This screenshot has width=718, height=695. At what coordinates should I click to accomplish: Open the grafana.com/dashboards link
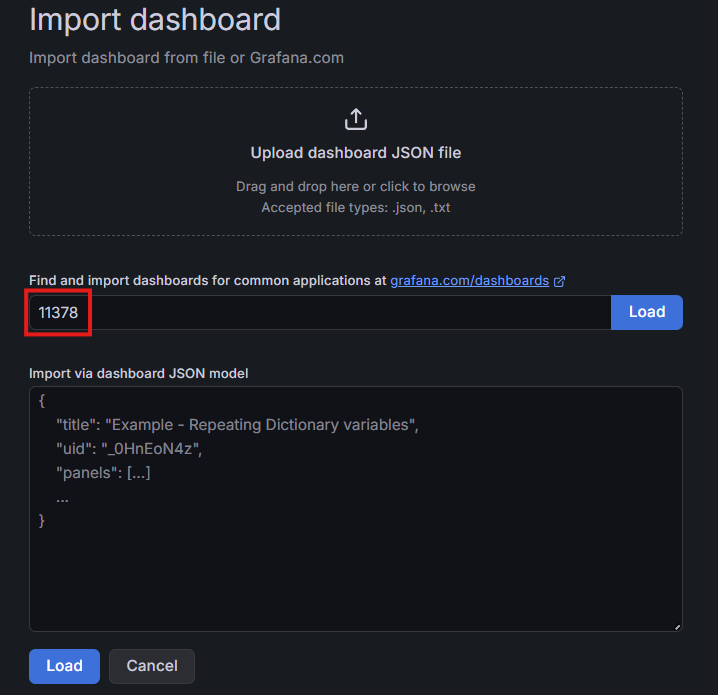click(469, 280)
